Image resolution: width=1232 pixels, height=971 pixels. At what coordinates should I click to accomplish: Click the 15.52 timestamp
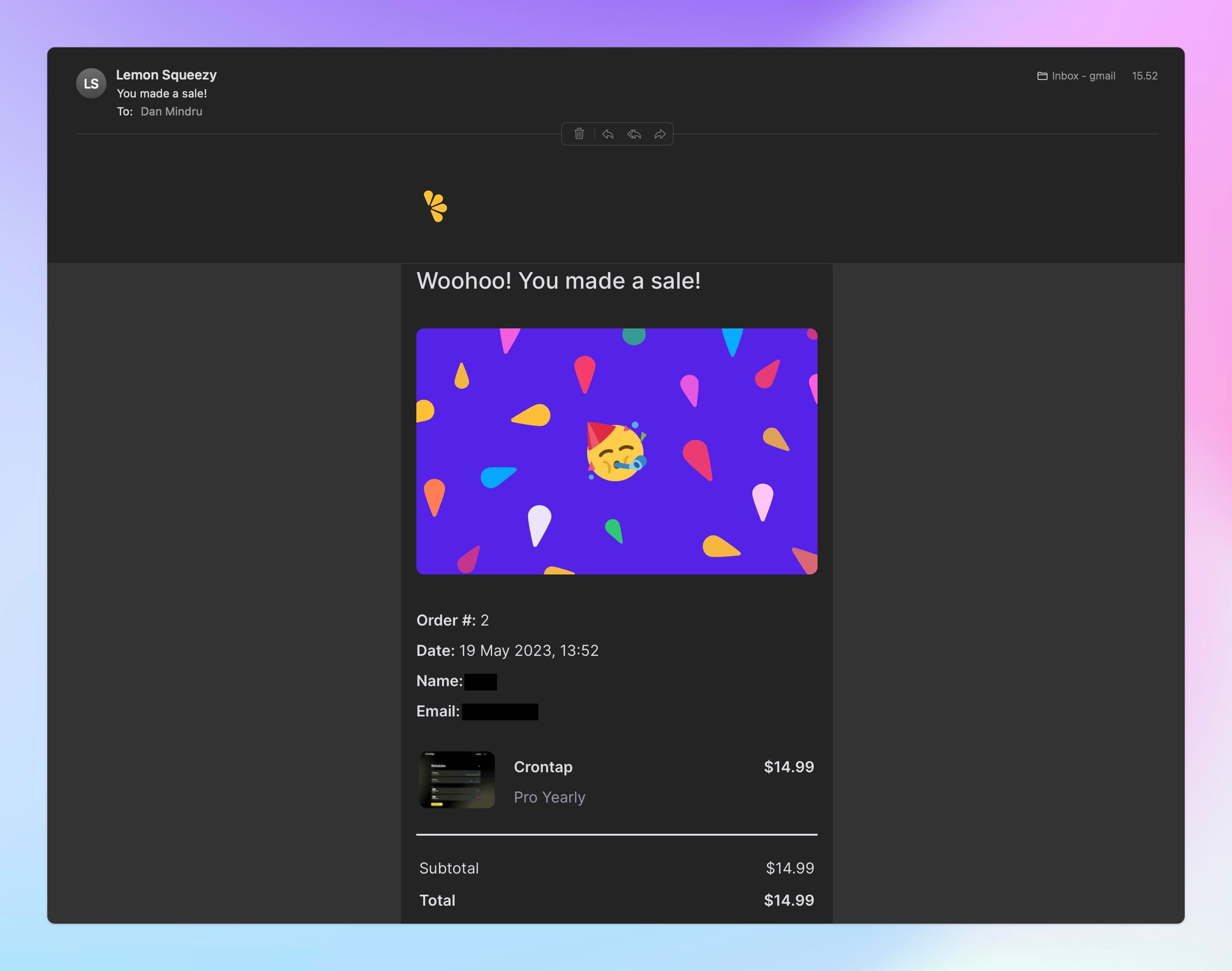[1144, 76]
